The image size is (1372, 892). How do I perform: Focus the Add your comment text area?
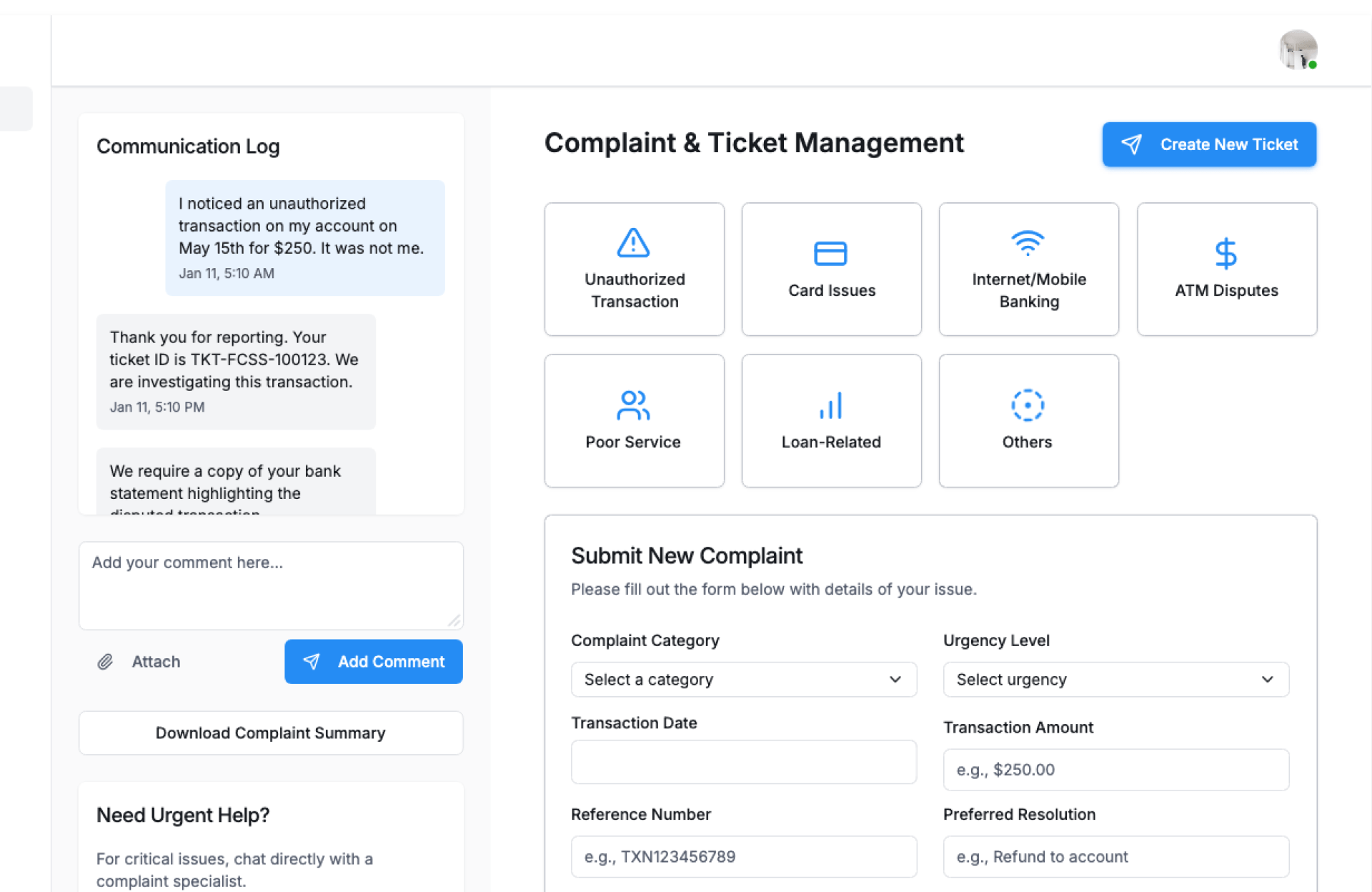pyautogui.click(x=271, y=585)
